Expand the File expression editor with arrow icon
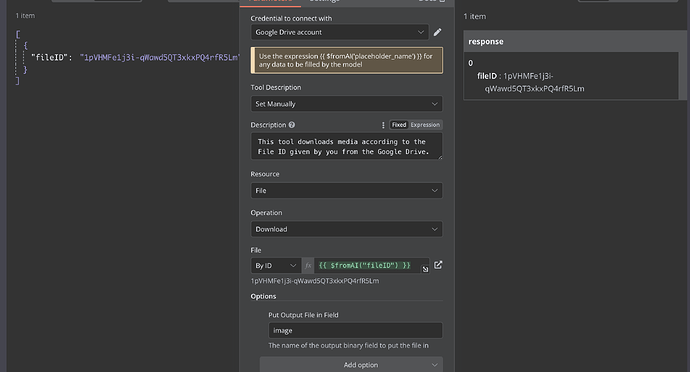The image size is (690, 372). click(x=425, y=269)
